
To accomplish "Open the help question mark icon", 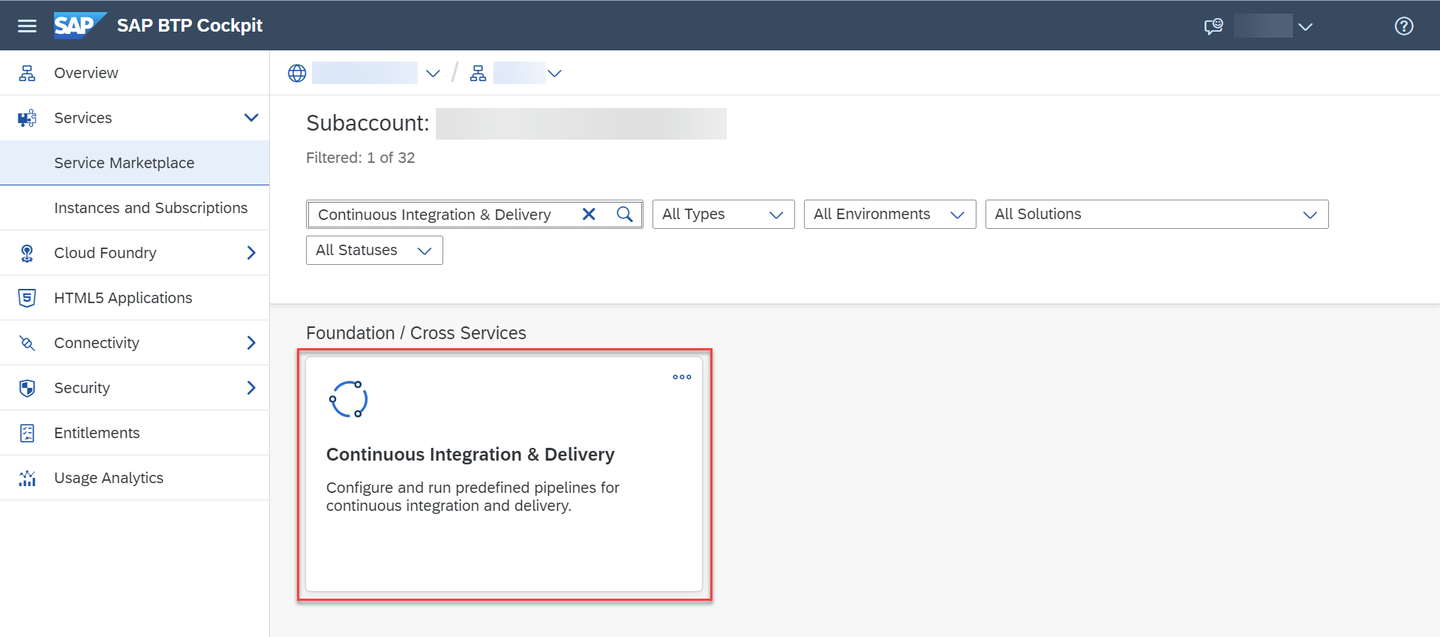I will [x=1404, y=27].
